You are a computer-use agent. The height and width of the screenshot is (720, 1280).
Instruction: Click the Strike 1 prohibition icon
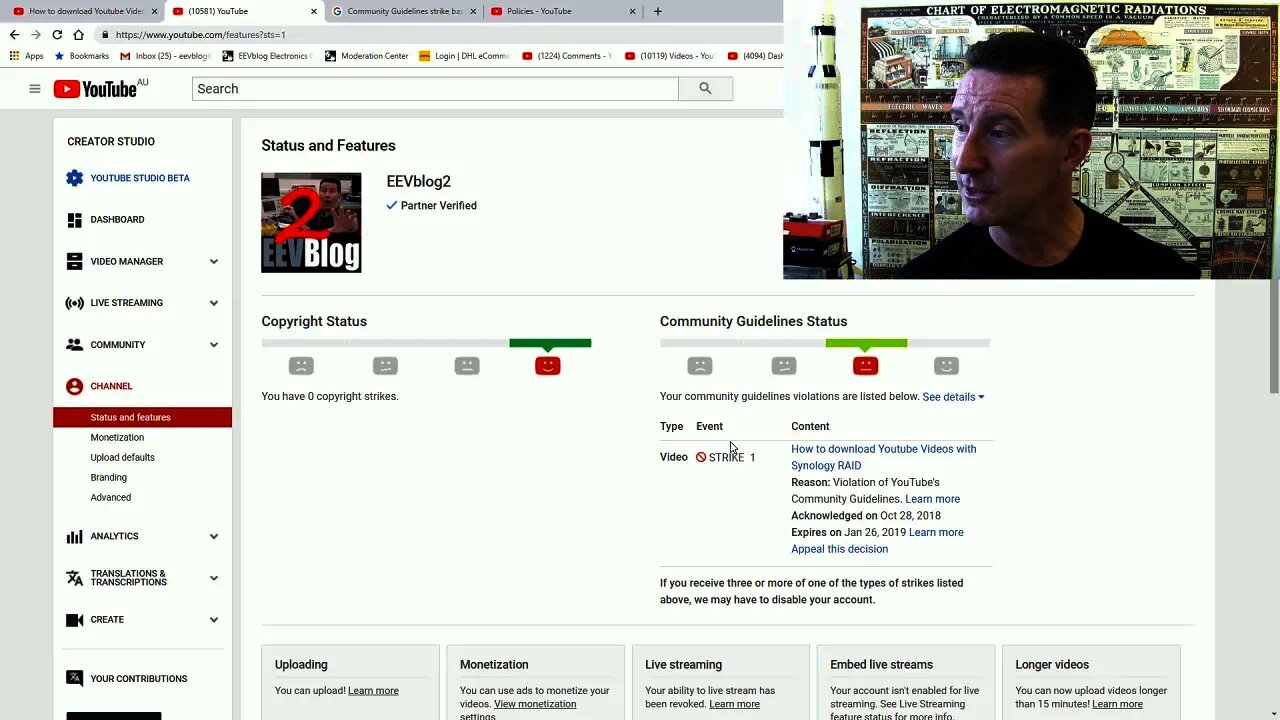(x=701, y=457)
